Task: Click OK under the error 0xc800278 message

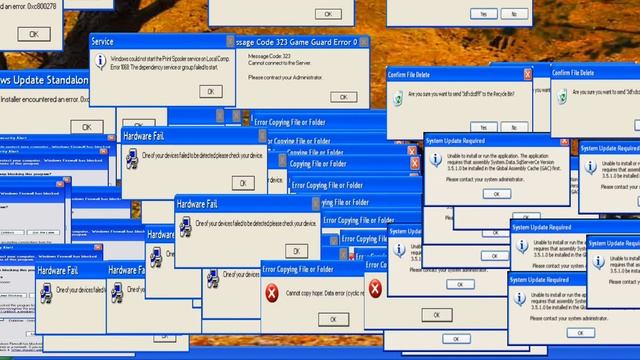Action: [x=34, y=34]
